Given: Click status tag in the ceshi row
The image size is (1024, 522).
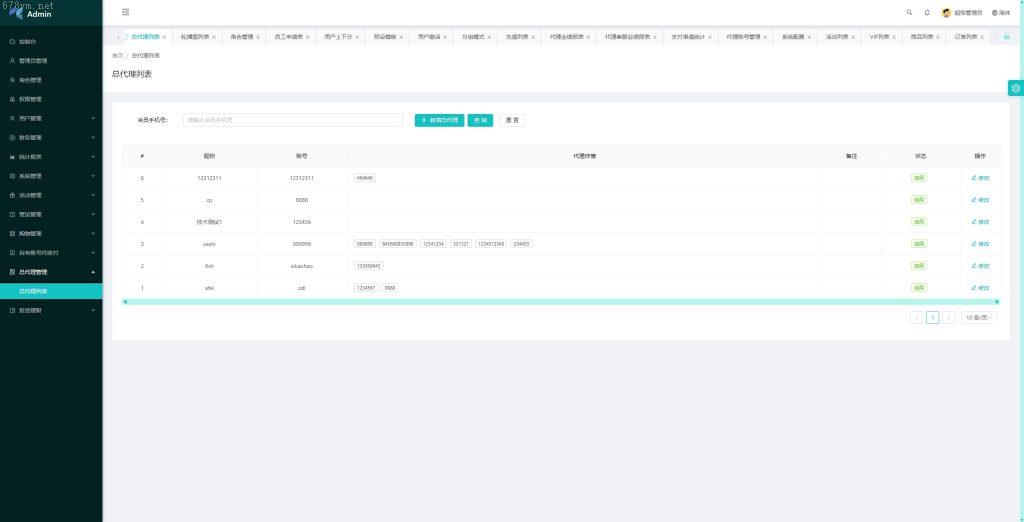Looking at the screenshot, I should point(919,244).
